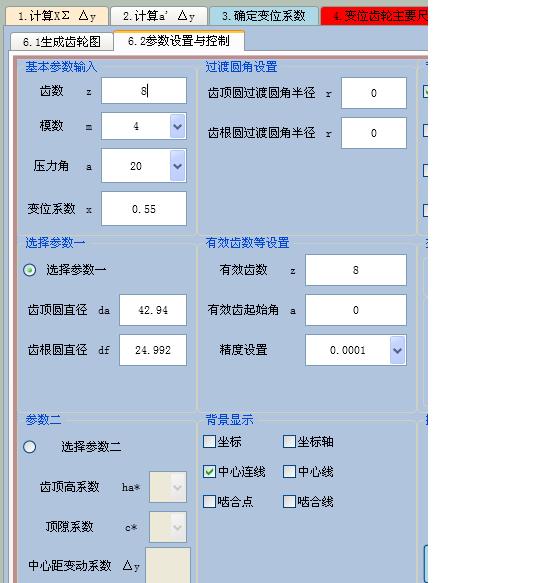Screen dimensions: 540x583
Task: Open the 3.确定变位系数 tab
Action: tap(264, 16)
